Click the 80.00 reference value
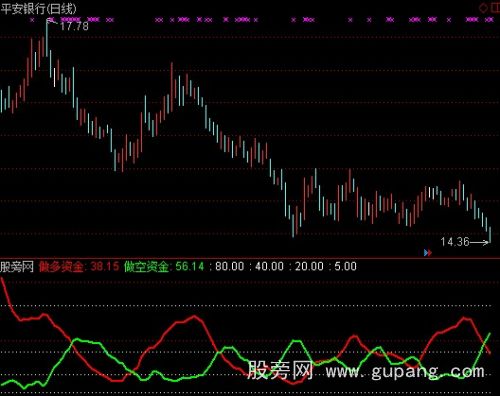500x396 pixels. (230, 266)
